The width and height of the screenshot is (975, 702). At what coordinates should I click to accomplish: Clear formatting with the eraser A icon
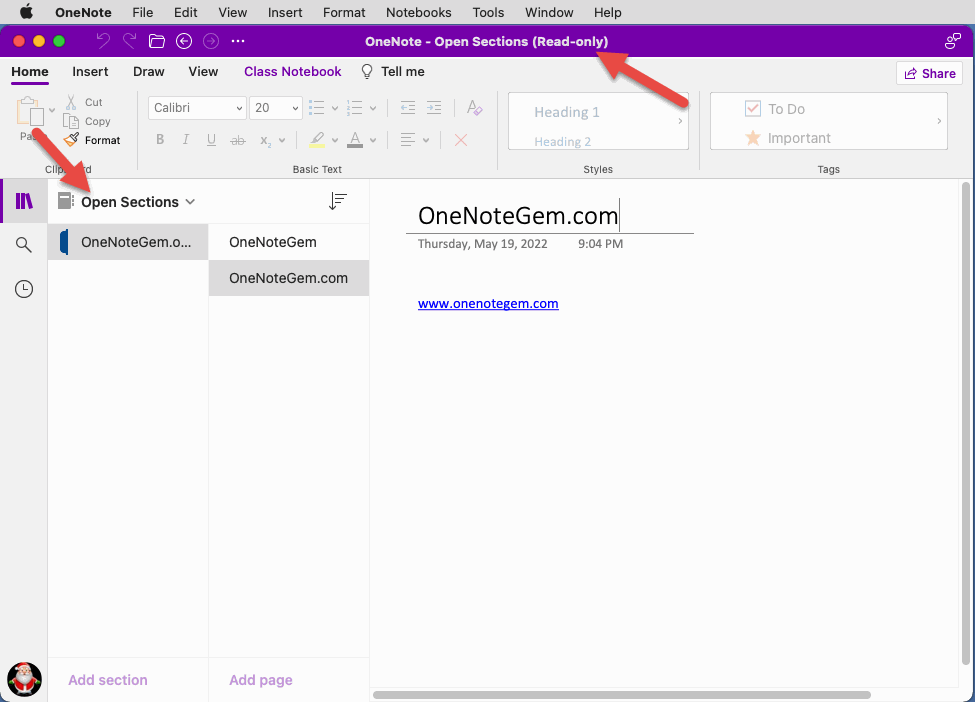coord(474,108)
